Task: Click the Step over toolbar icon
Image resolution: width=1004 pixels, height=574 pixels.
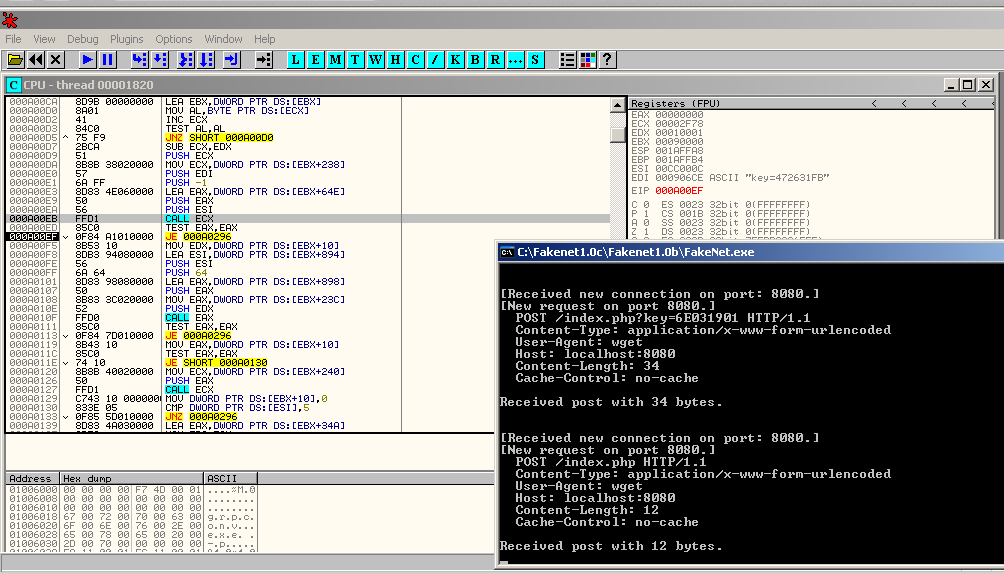Action: [x=160, y=60]
